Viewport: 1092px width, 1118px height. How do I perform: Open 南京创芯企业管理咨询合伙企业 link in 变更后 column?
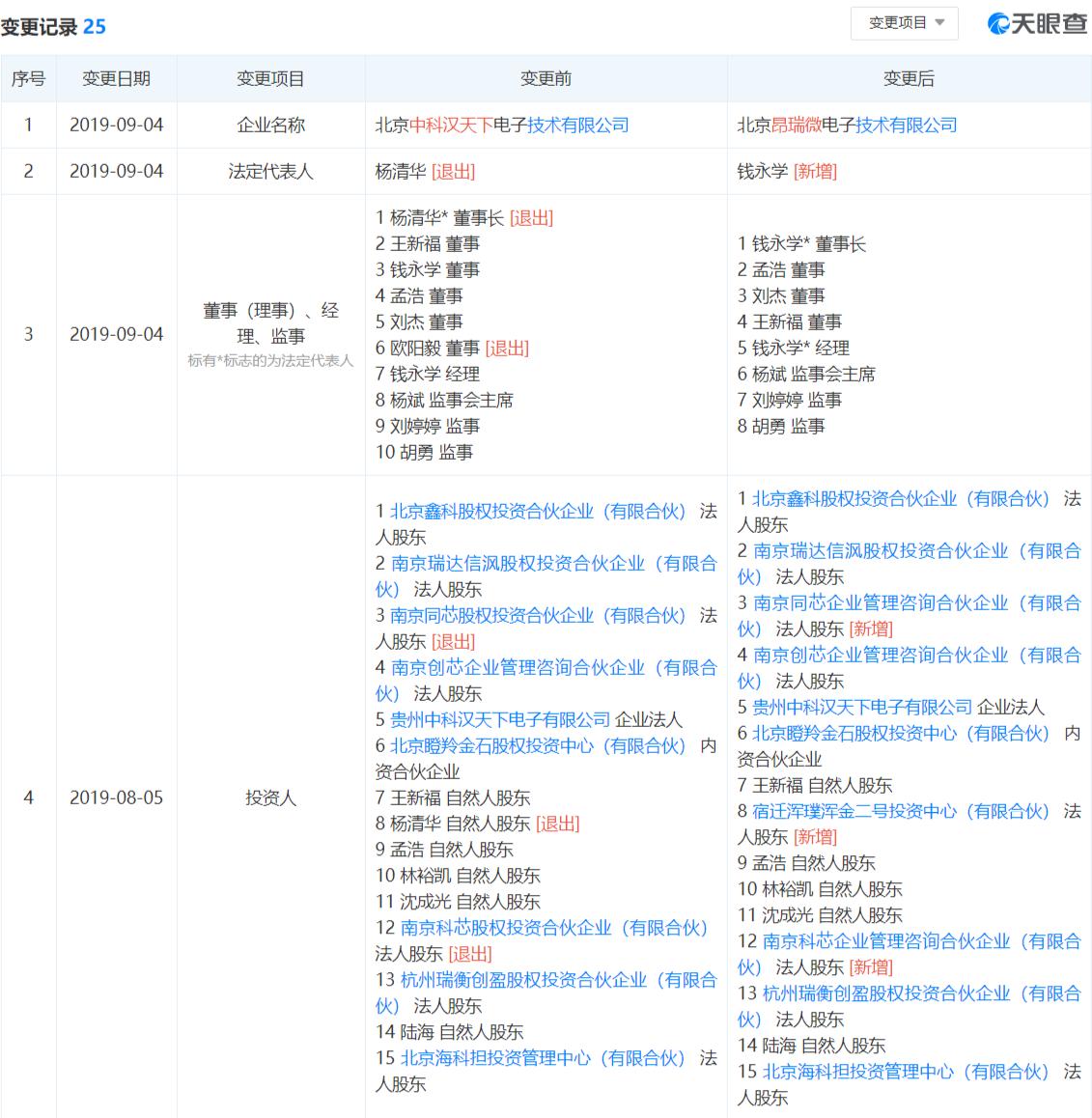909,667
